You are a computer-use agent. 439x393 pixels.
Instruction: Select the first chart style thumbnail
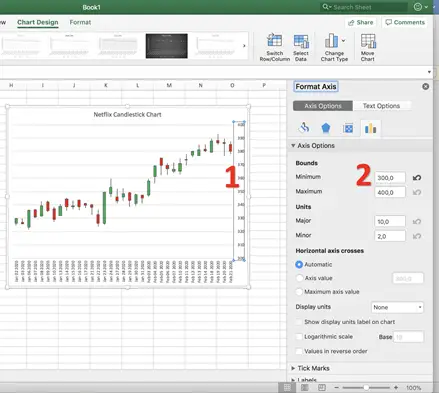(x=21, y=46)
